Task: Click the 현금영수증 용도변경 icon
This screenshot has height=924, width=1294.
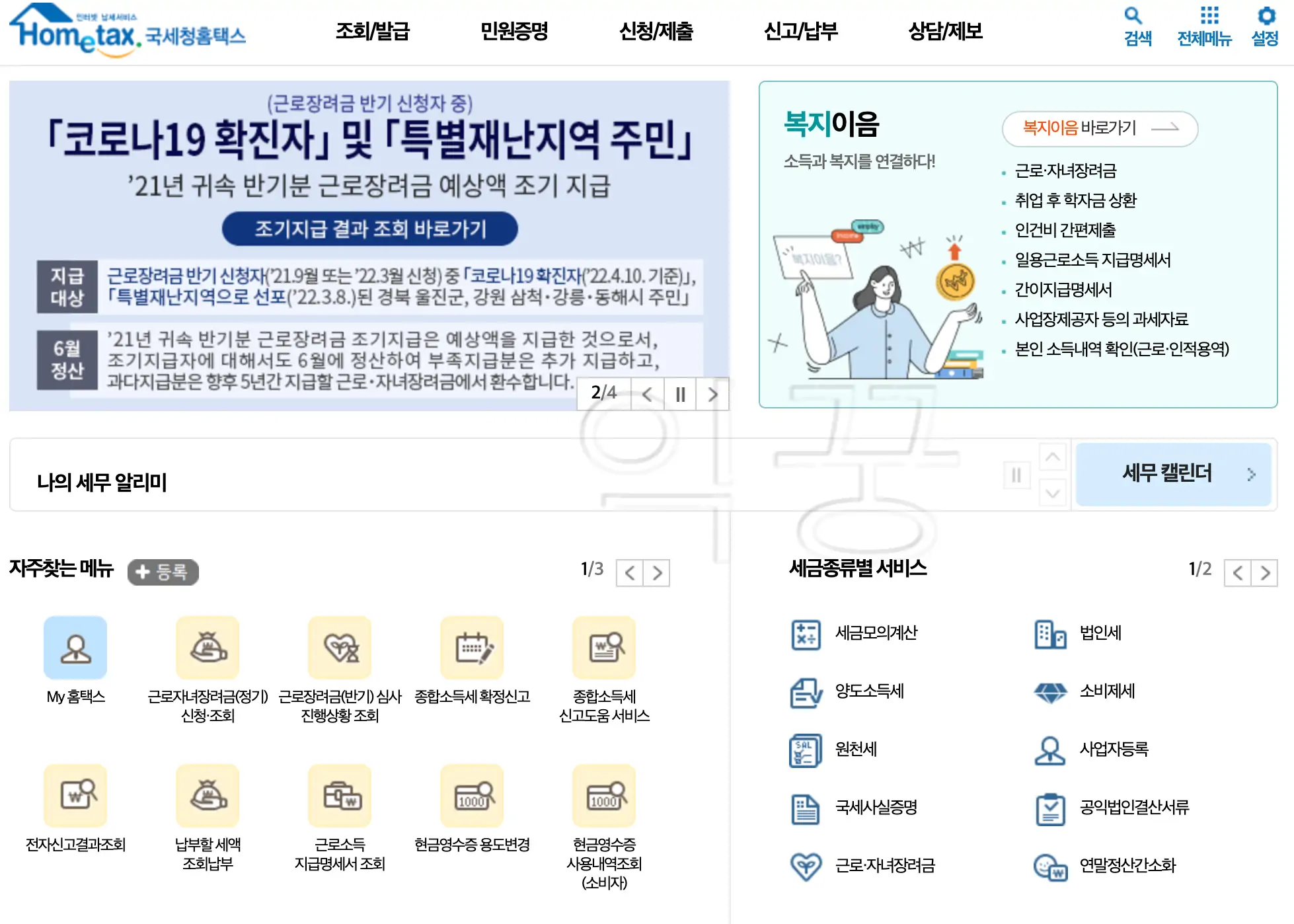Action: [472, 796]
